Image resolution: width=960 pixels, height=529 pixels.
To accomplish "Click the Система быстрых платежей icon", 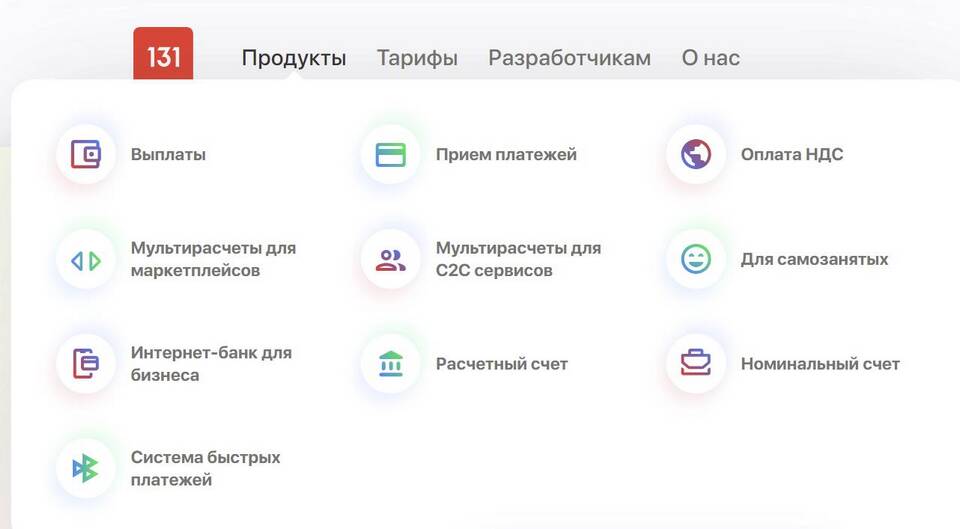I will point(86,468).
